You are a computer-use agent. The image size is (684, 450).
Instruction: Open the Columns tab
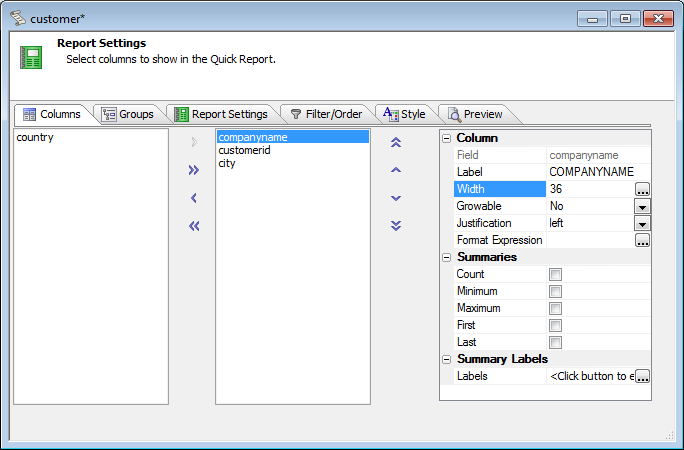(52, 114)
